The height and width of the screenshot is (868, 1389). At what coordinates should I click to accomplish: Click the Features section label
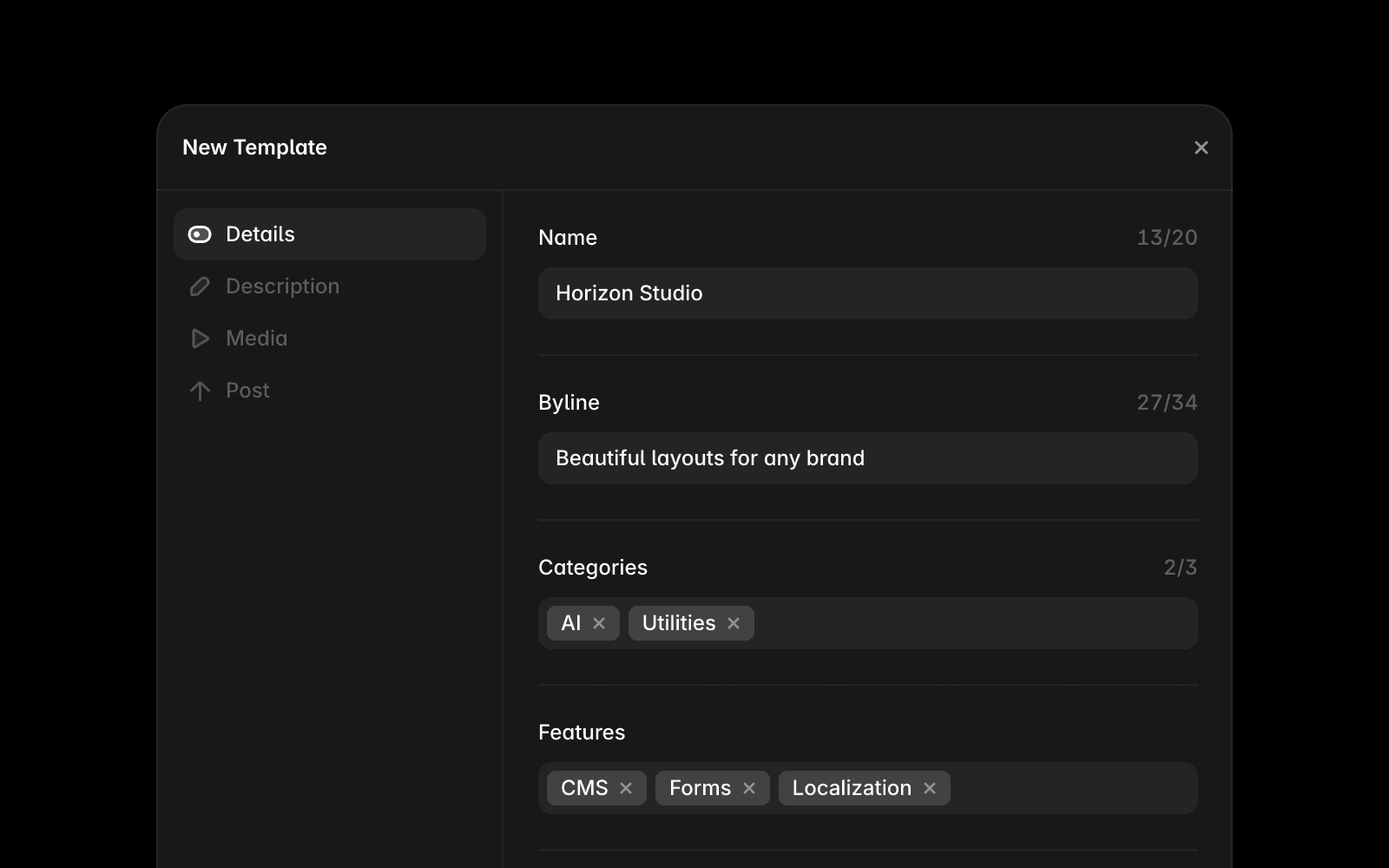click(582, 733)
